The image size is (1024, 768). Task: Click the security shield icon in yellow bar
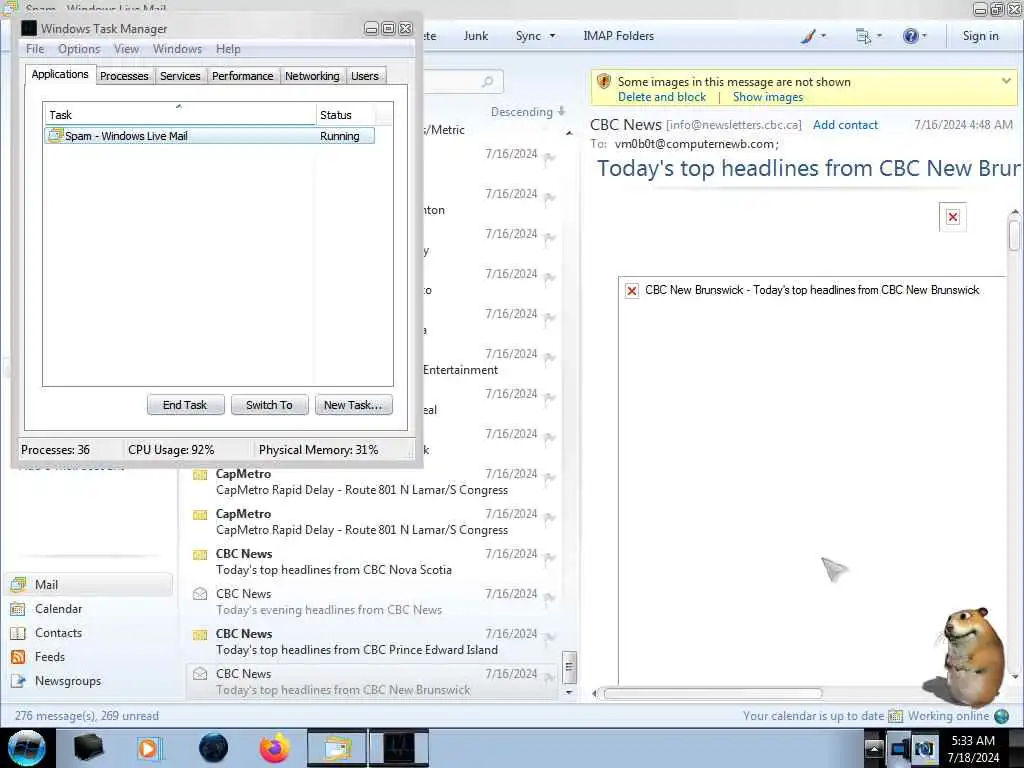[x=603, y=82]
